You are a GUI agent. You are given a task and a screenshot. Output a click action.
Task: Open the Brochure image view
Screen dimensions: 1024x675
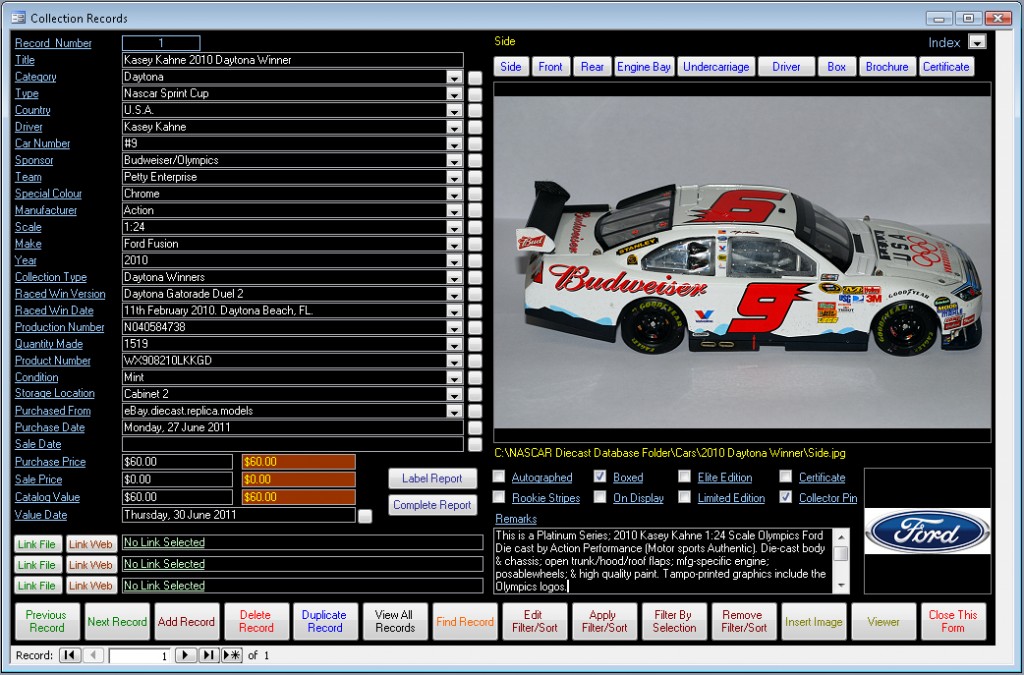887,67
